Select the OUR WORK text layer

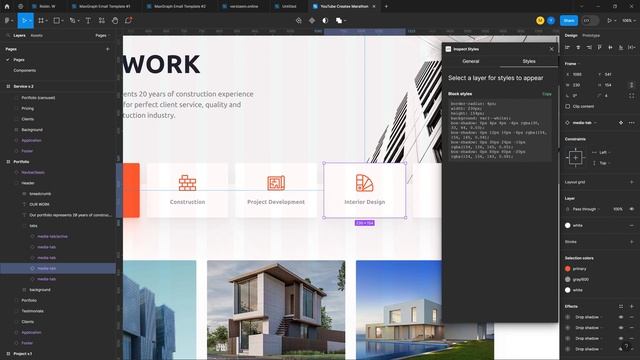40,204
